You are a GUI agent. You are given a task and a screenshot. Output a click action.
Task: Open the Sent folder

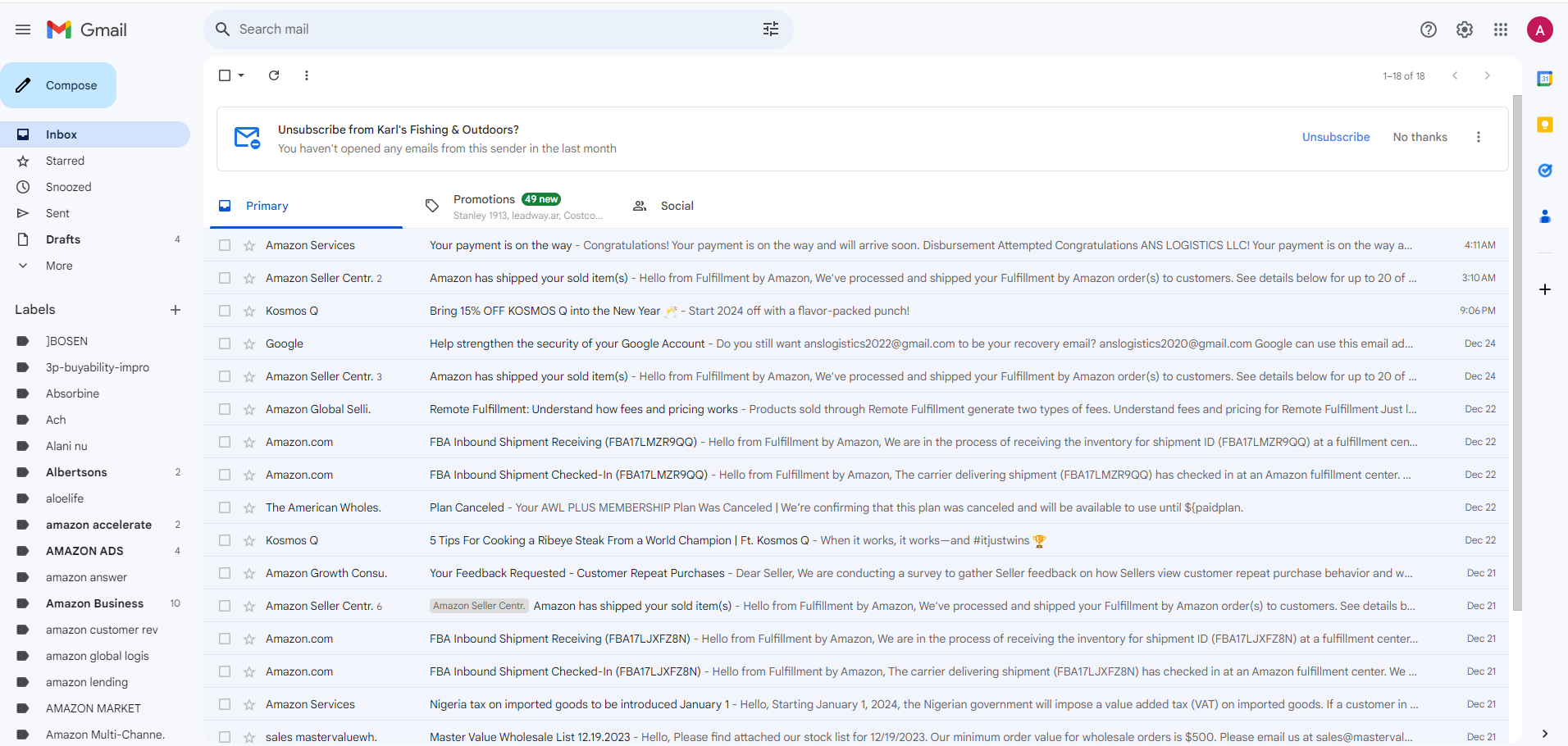point(95,213)
